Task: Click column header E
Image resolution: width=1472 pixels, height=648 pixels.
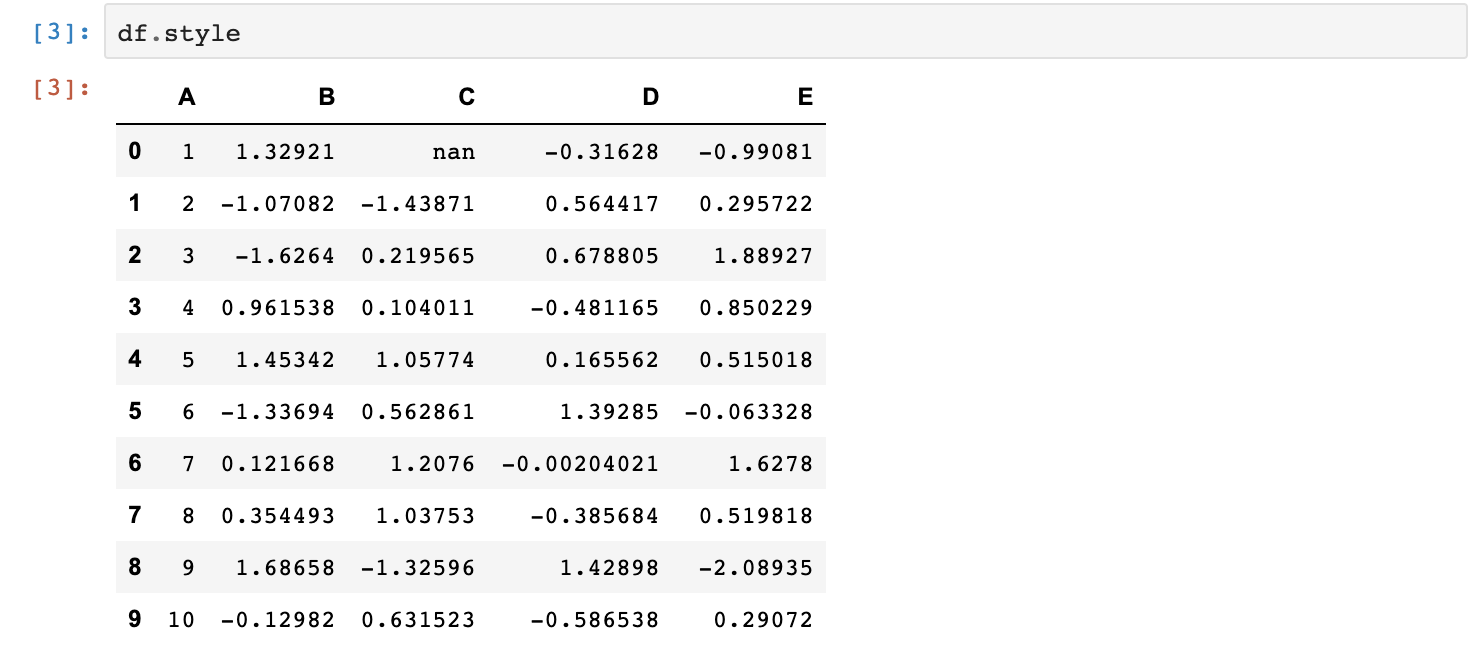Action: coord(805,97)
